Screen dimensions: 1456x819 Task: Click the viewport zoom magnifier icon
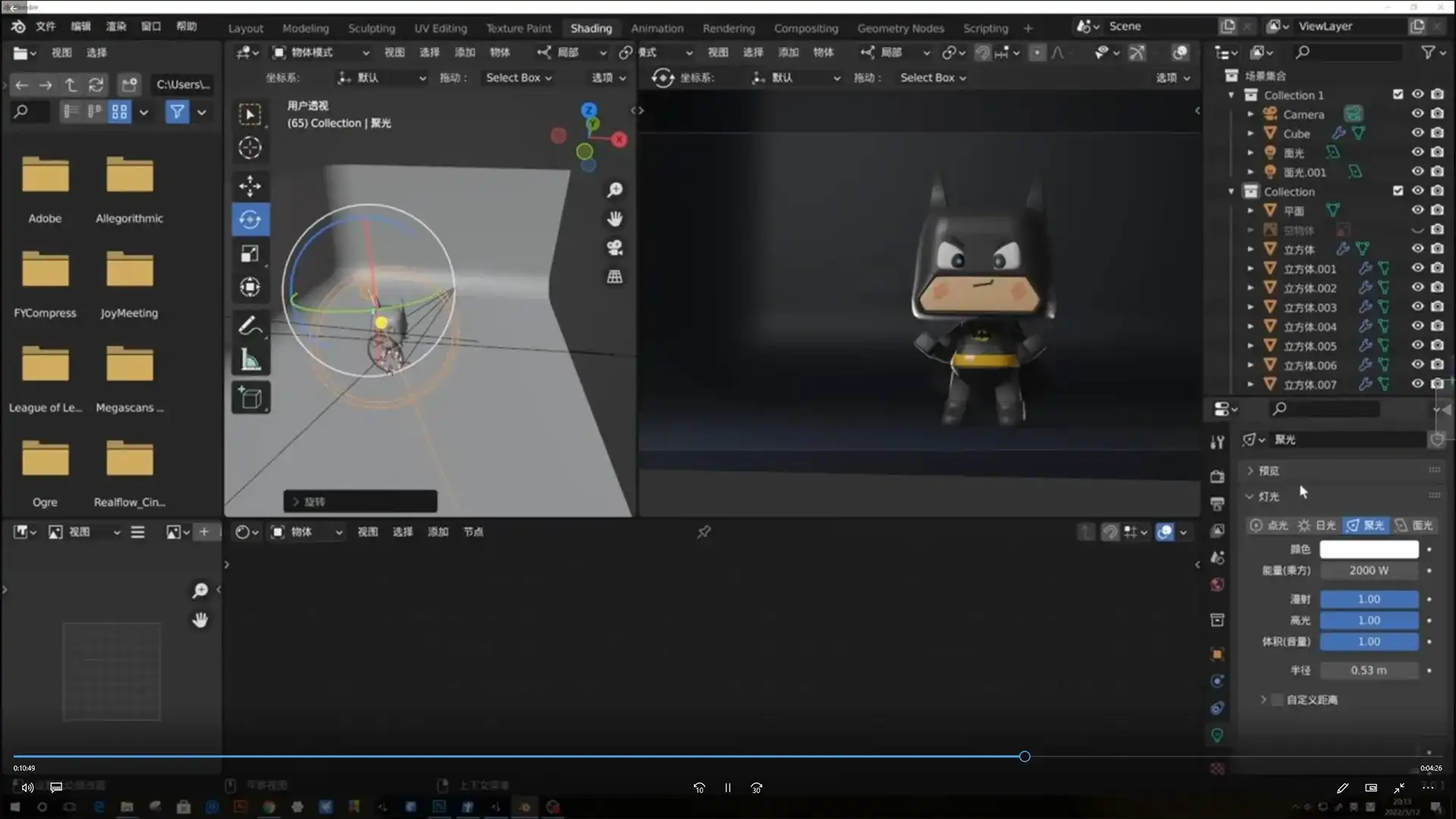[x=614, y=190]
